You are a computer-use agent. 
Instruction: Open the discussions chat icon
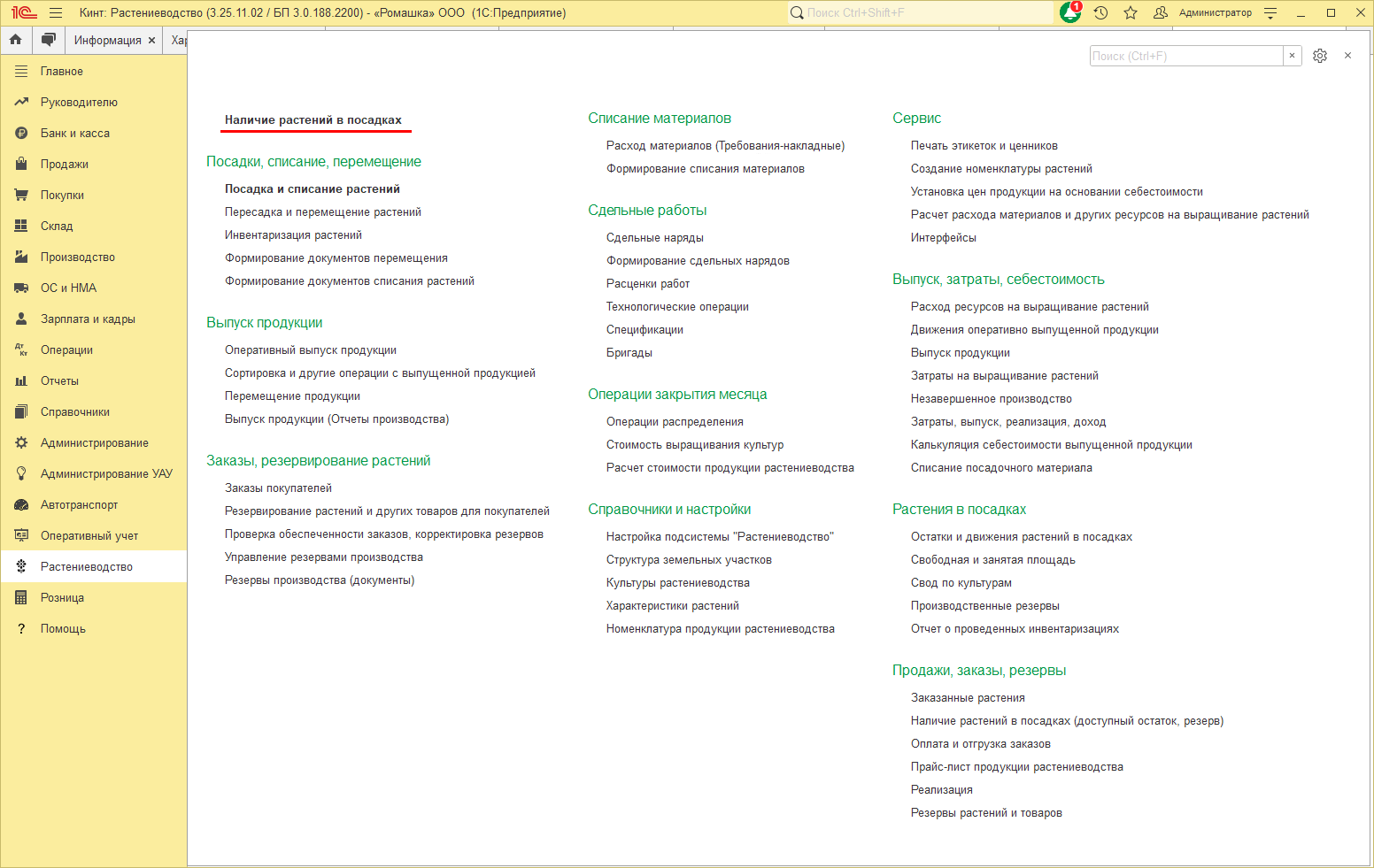pos(49,40)
